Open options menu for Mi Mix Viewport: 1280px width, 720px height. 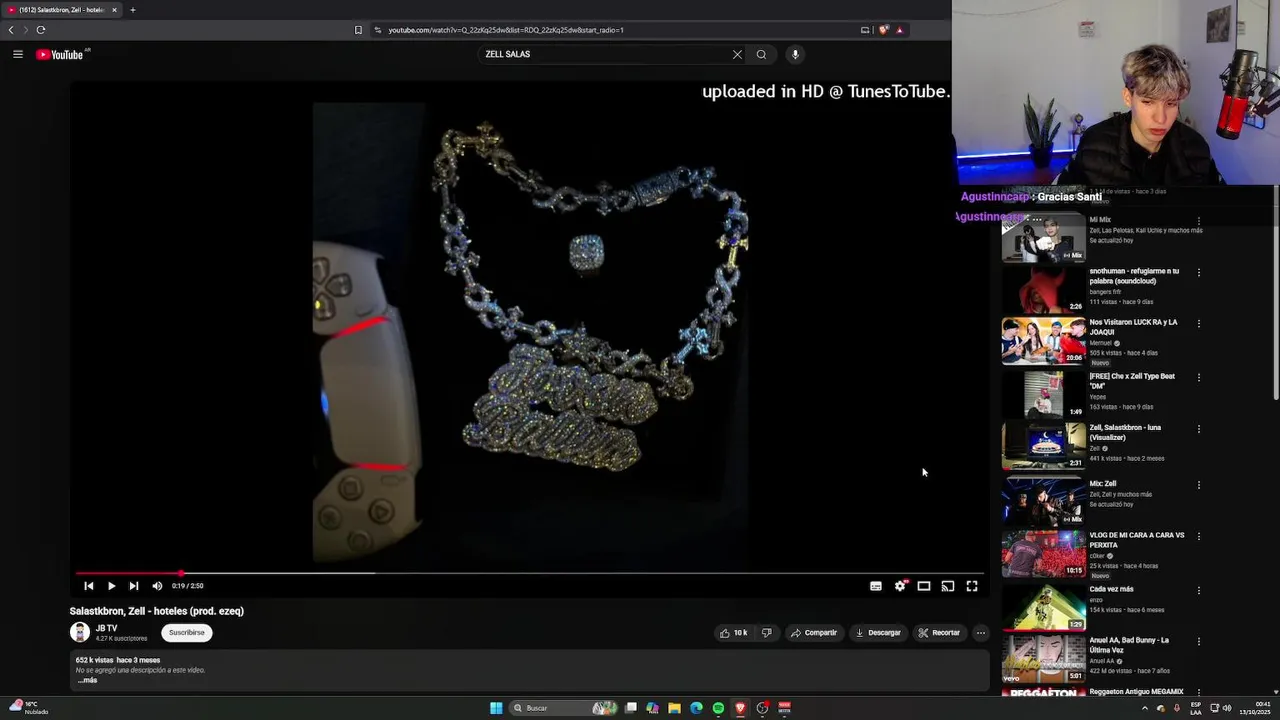[x=1199, y=221]
